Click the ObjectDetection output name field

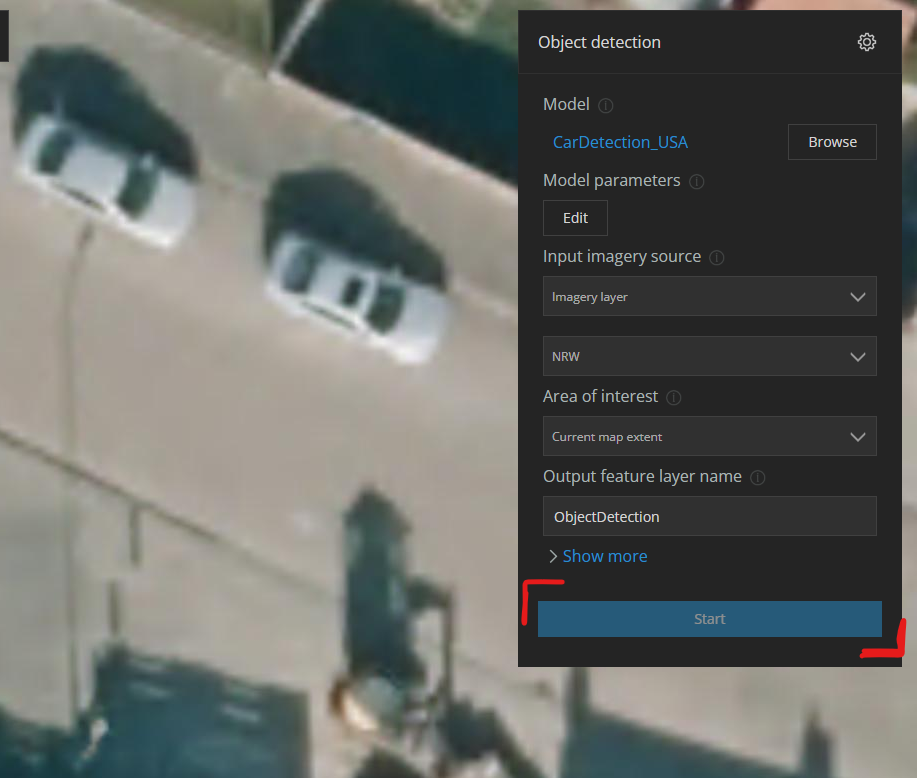point(709,516)
